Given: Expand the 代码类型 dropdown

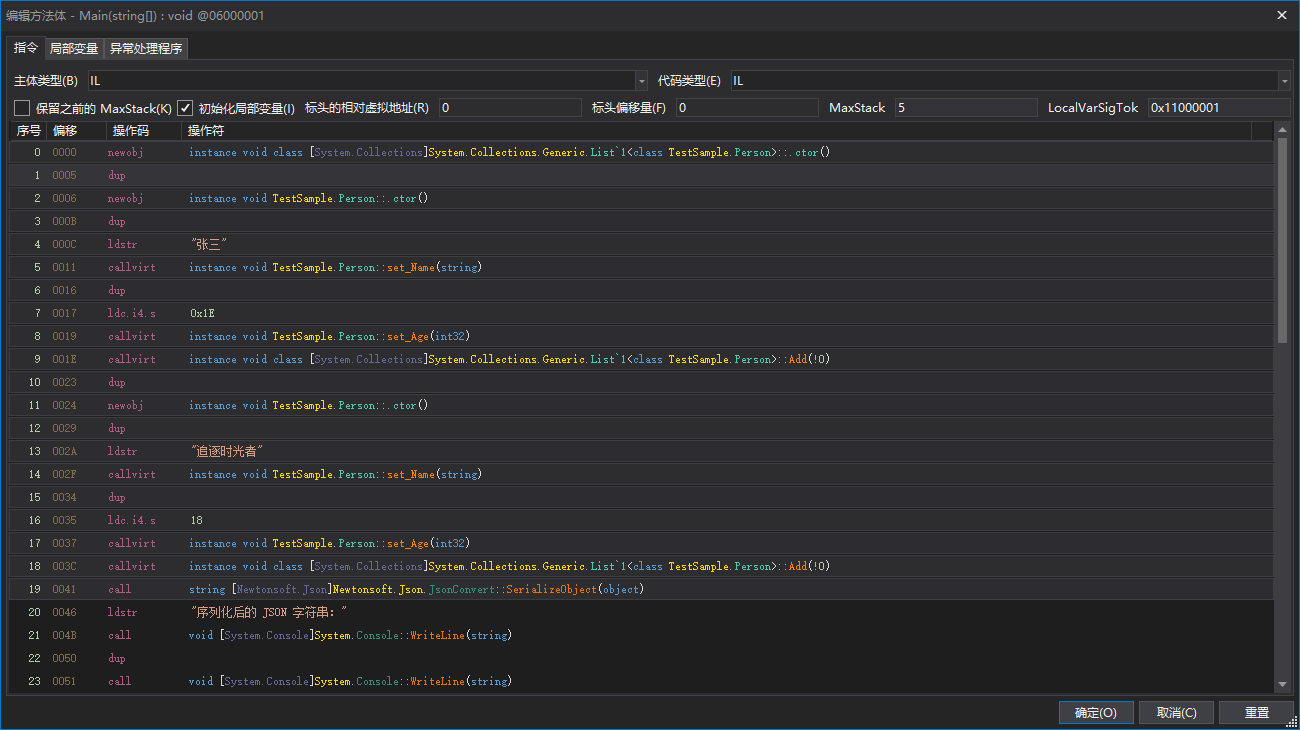Looking at the screenshot, I should (1284, 81).
